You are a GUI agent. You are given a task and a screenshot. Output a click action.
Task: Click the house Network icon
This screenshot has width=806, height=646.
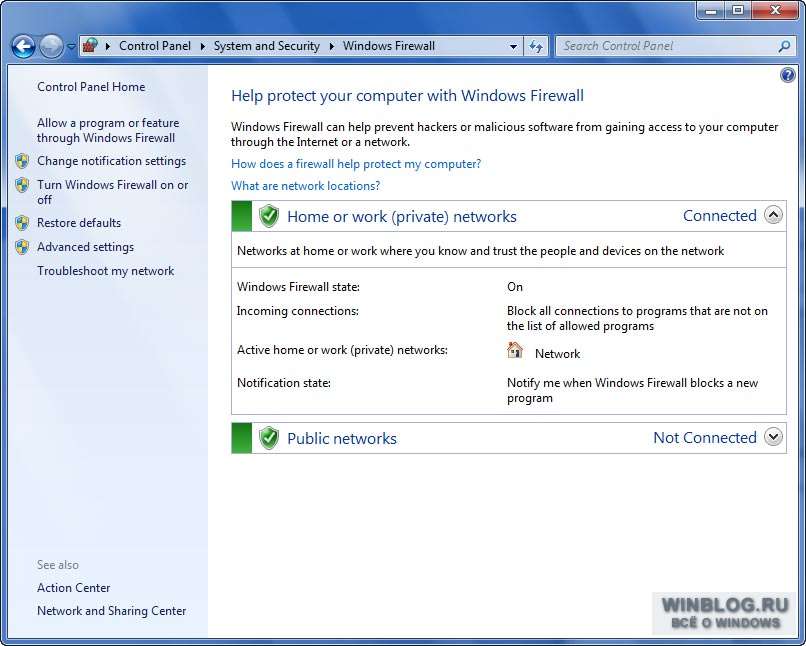tap(515, 350)
